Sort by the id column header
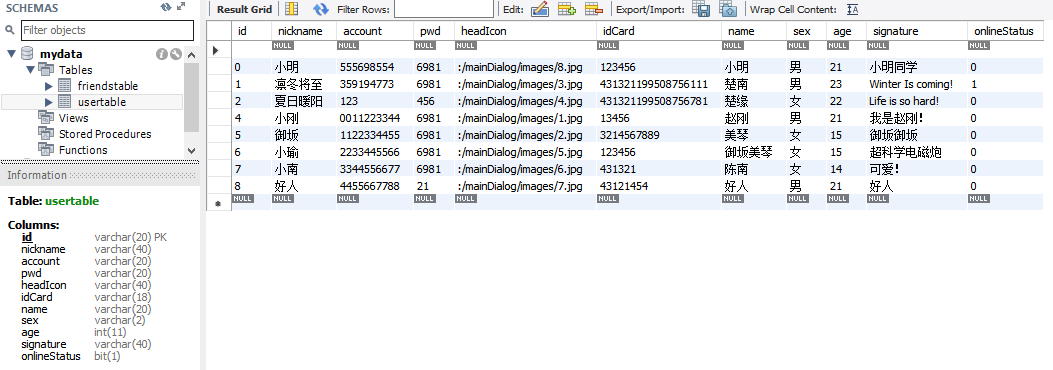Image resolution: width=1053 pixels, height=370 pixels. (251, 31)
